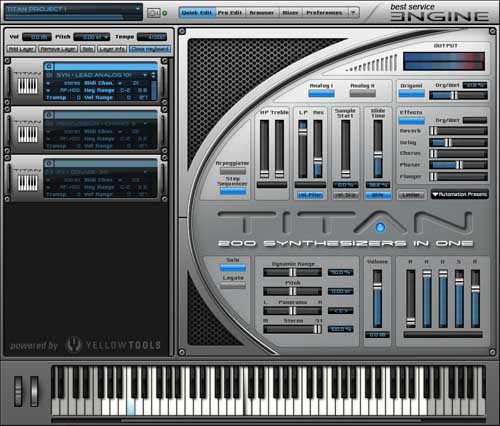The height and width of the screenshot is (426, 500).
Task: Adjust the Dynamic Range slider
Action: tap(293, 273)
